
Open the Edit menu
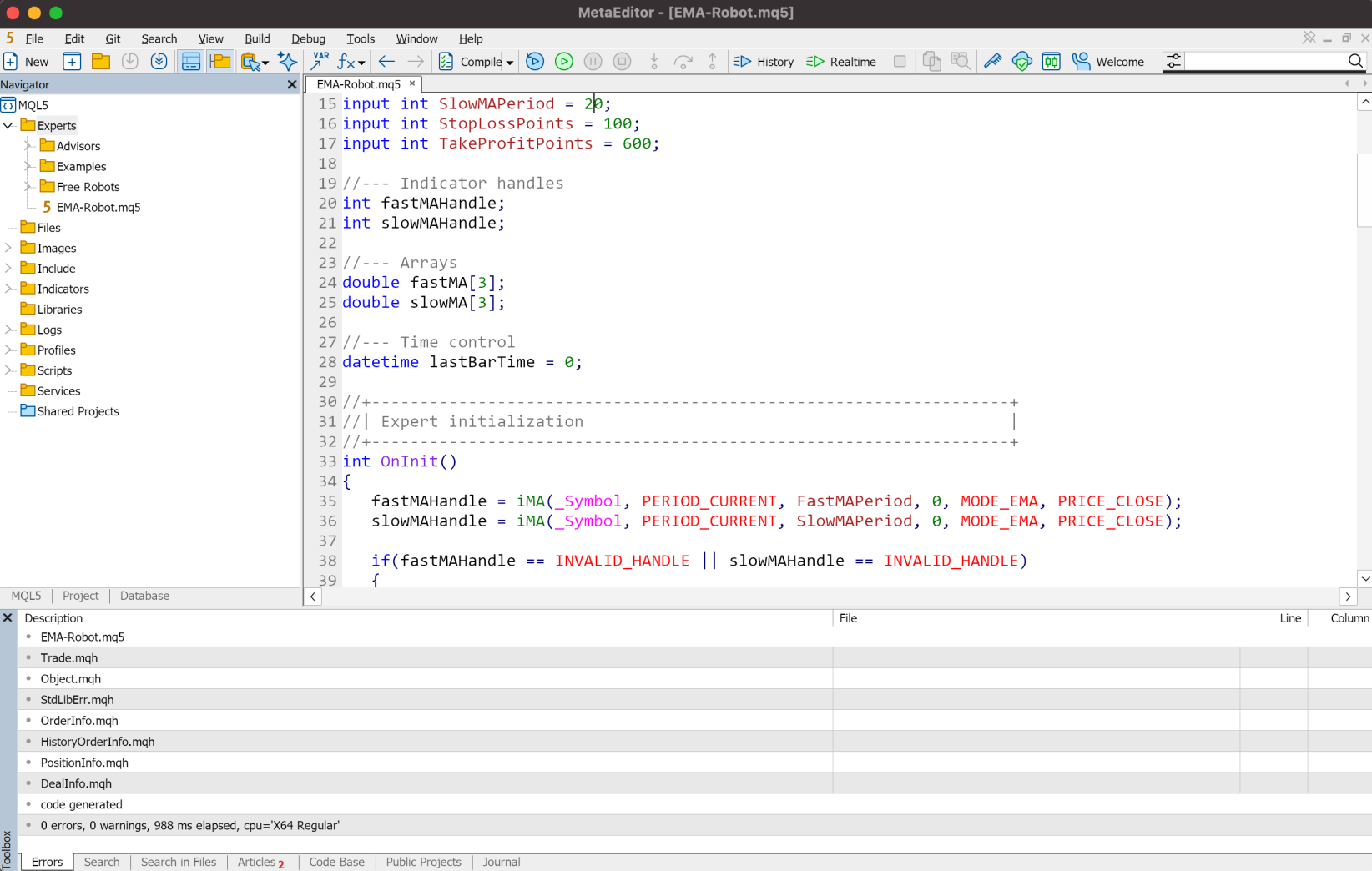74,38
